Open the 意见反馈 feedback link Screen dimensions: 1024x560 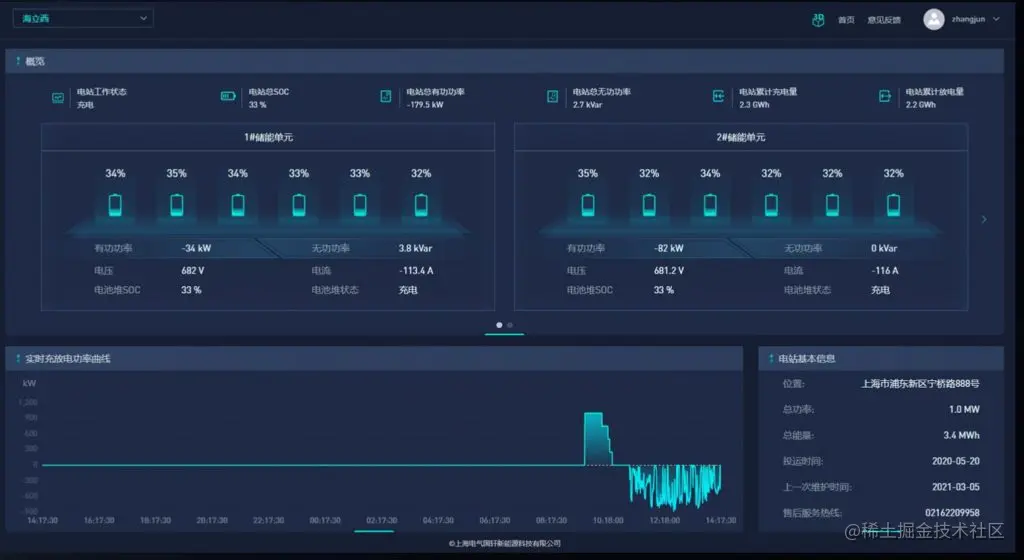pos(884,20)
